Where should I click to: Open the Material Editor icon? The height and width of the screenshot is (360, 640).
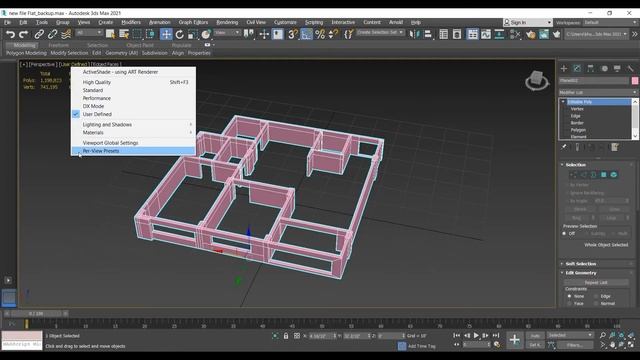point(516,34)
